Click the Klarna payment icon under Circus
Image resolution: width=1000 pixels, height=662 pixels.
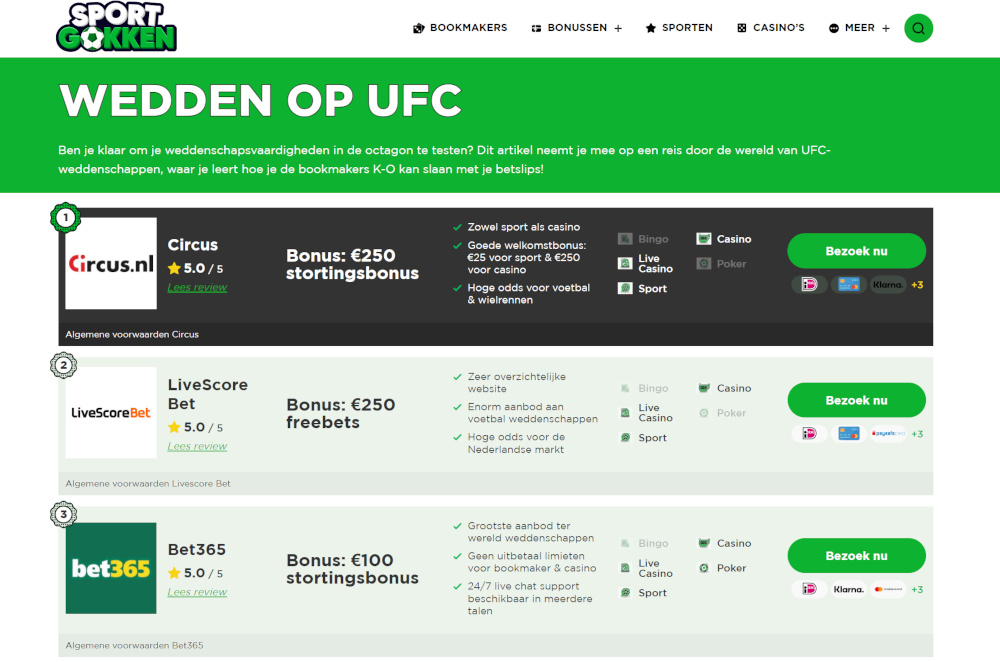coord(888,284)
